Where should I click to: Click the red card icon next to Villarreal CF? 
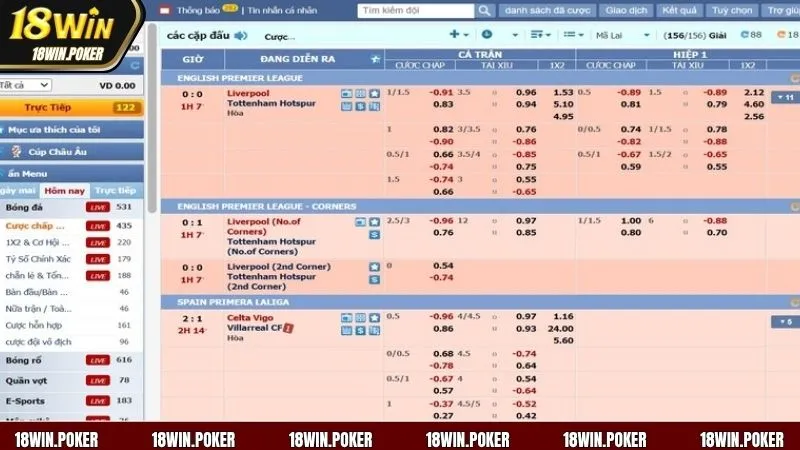[288, 328]
